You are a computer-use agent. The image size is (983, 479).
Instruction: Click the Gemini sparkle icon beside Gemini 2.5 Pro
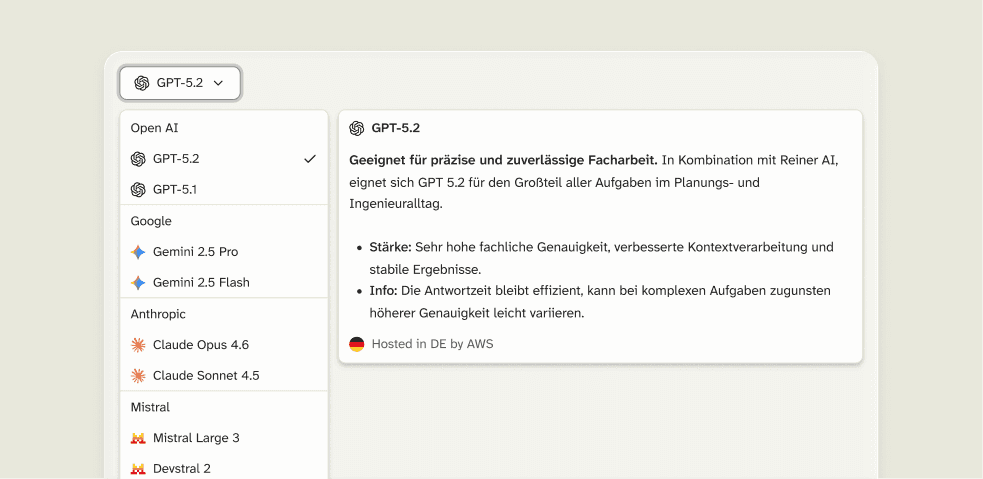click(138, 252)
